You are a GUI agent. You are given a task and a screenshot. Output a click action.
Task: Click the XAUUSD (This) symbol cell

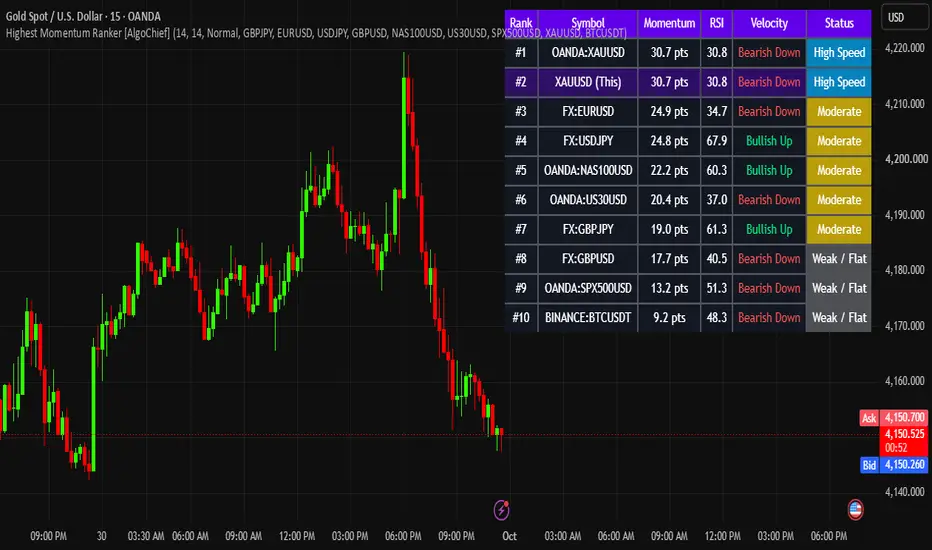click(x=588, y=82)
